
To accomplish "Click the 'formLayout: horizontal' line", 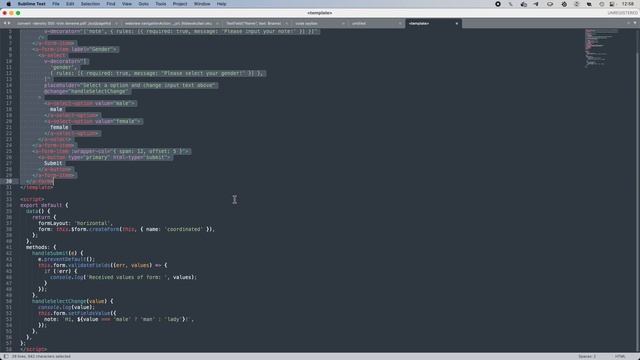I will (x=75, y=223).
